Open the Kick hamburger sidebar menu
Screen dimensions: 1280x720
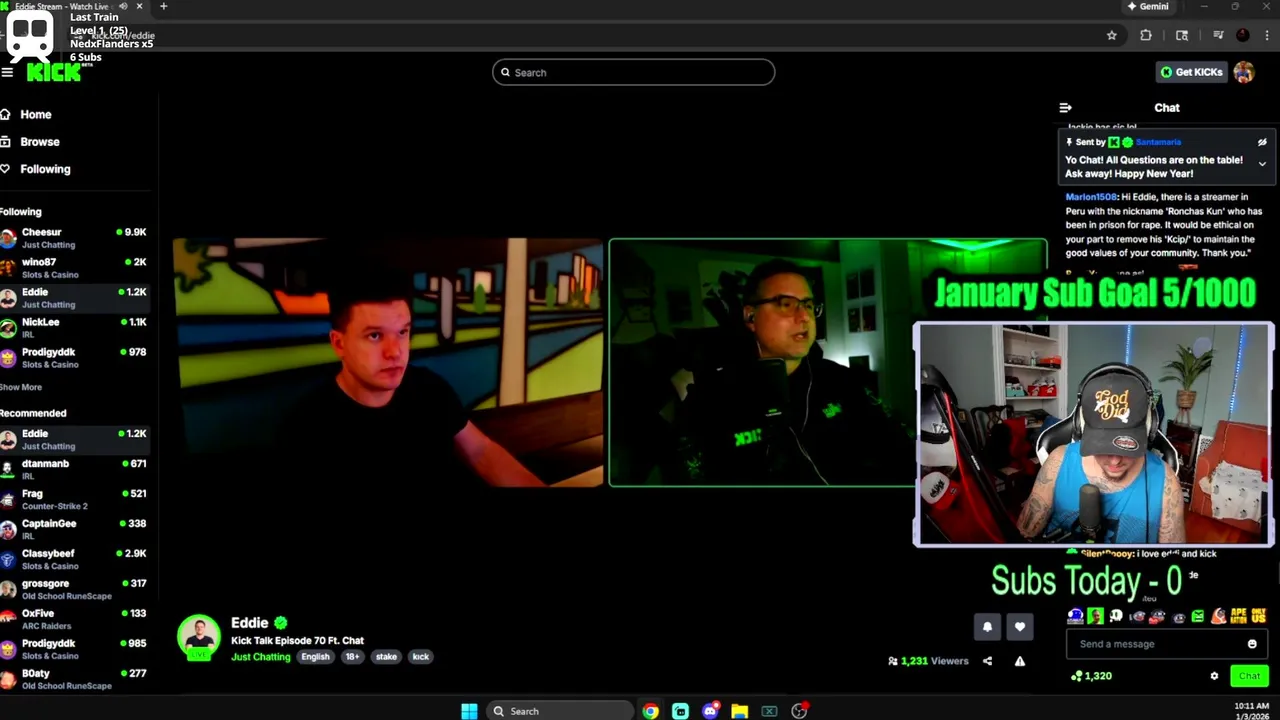pyautogui.click(x=7, y=72)
